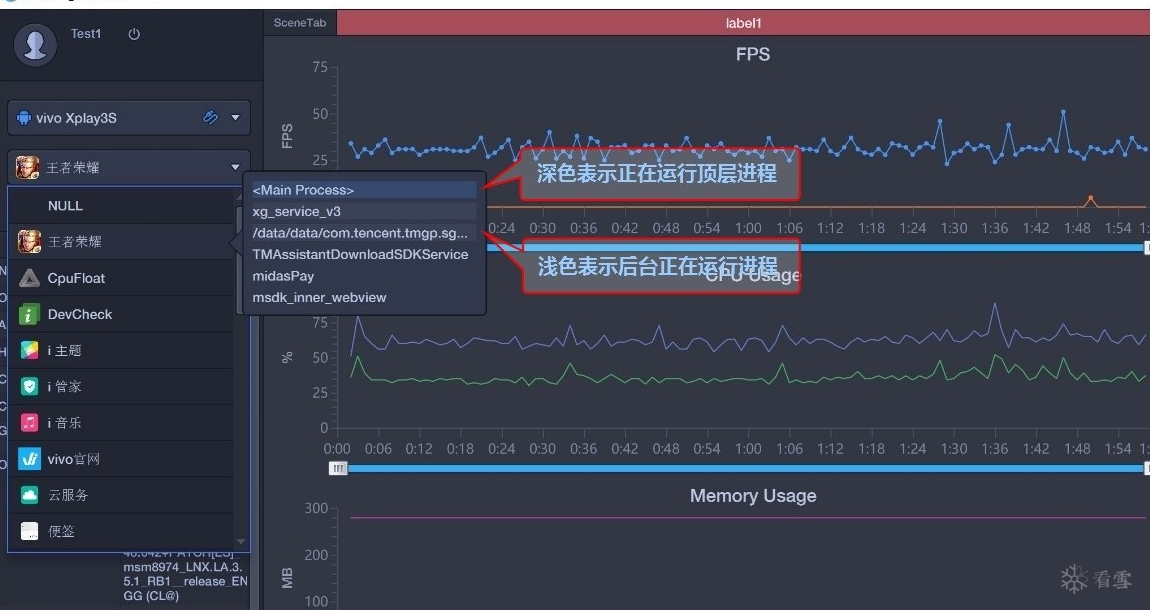Click the CPU Usage chart left slider handle
This screenshot has height=610, width=1150.
point(337,468)
